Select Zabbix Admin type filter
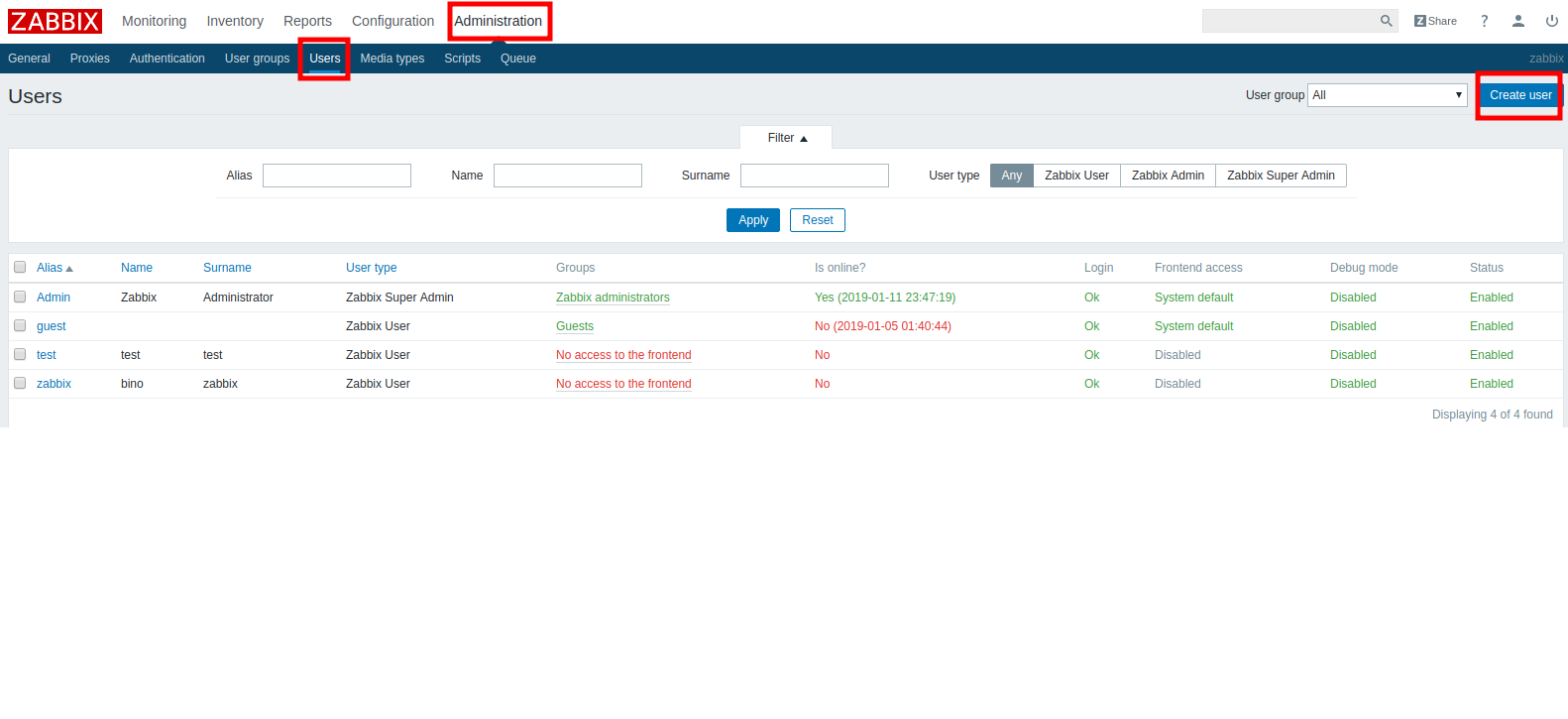Image resolution: width=1568 pixels, height=719 pixels. (x=1168, y=176)
